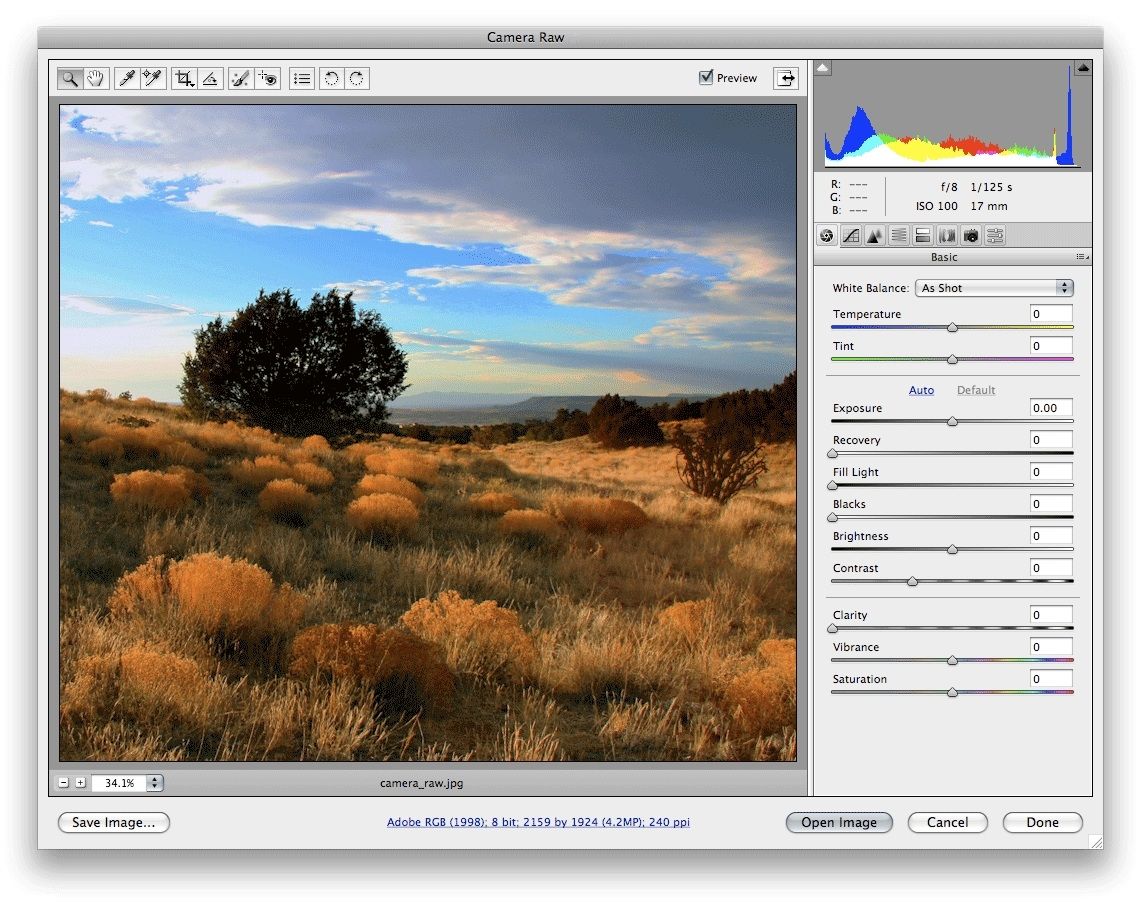Select the Crop tool
This screenshot has width=1144, height=911.
[x=183, y=78]
